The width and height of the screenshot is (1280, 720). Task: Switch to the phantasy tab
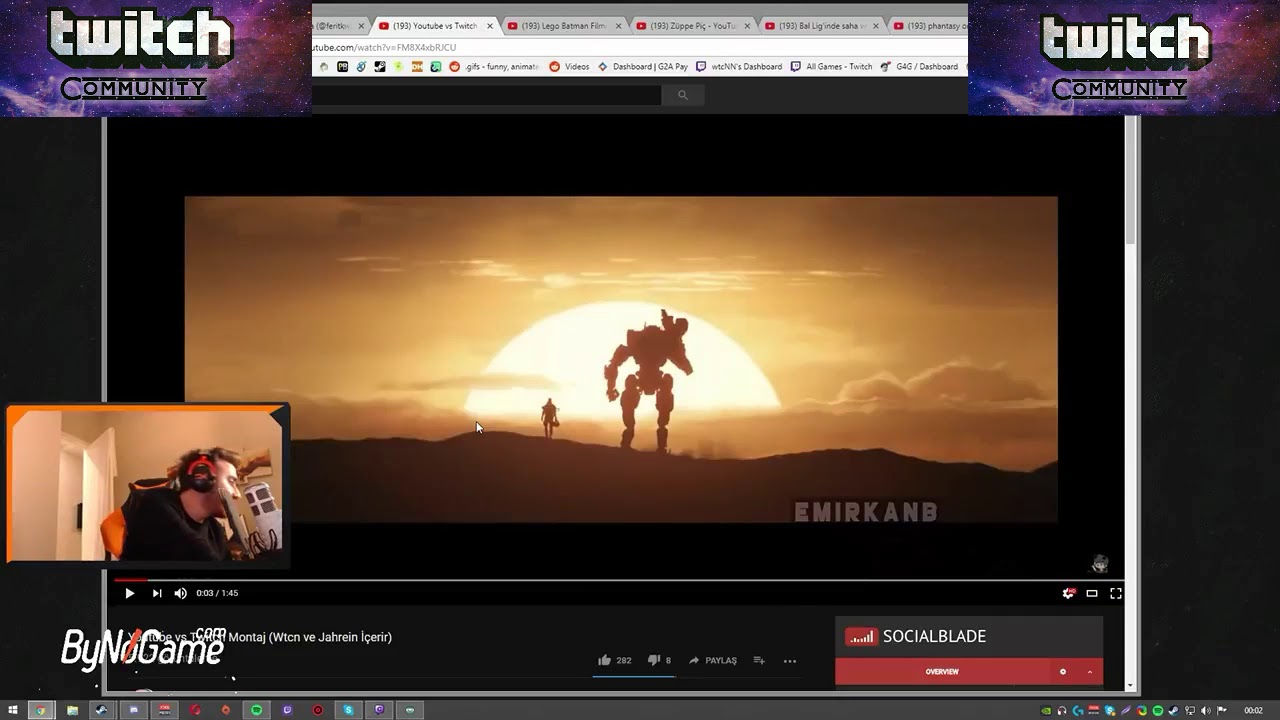pos(930,26)
